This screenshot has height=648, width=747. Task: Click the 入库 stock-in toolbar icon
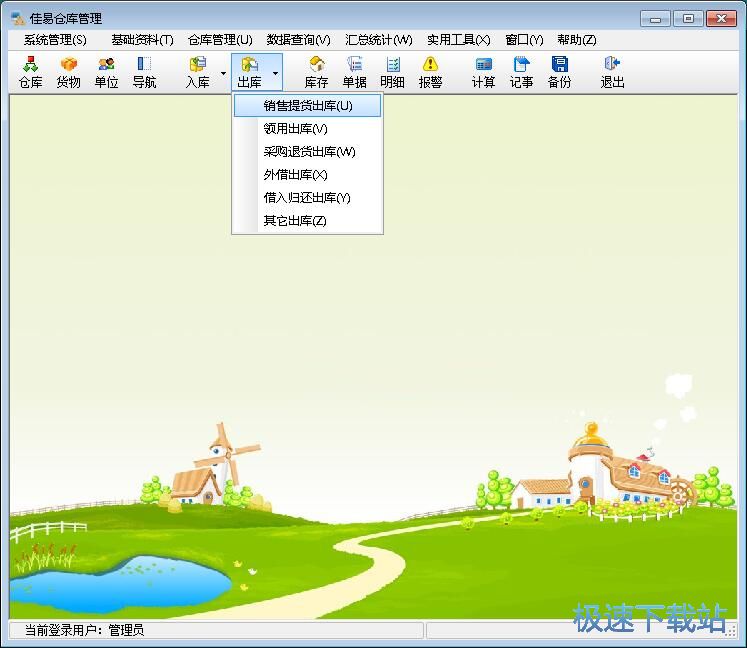(197, 72)
